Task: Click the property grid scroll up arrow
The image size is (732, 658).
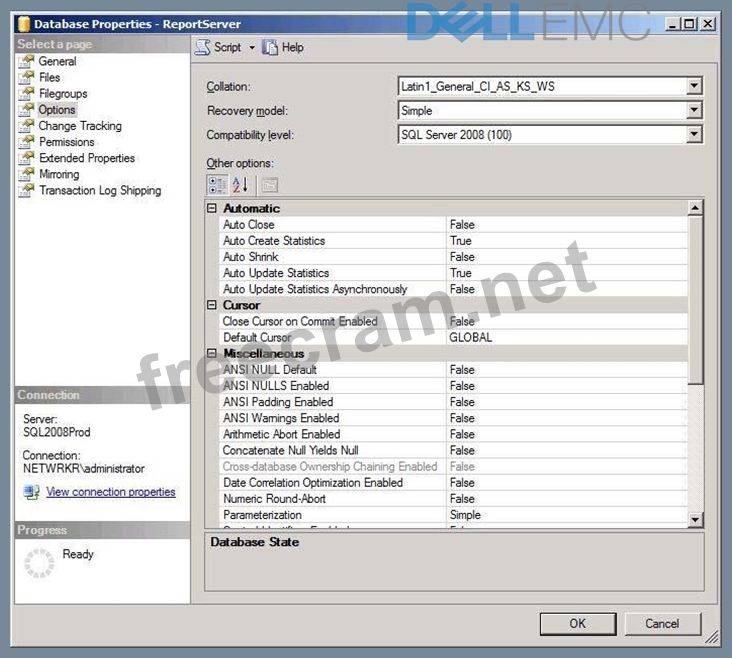Action: [695, 208]
